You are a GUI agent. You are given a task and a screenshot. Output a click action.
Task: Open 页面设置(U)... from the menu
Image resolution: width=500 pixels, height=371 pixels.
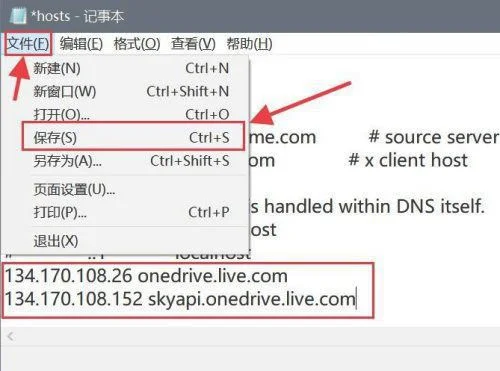coord(131,190)
